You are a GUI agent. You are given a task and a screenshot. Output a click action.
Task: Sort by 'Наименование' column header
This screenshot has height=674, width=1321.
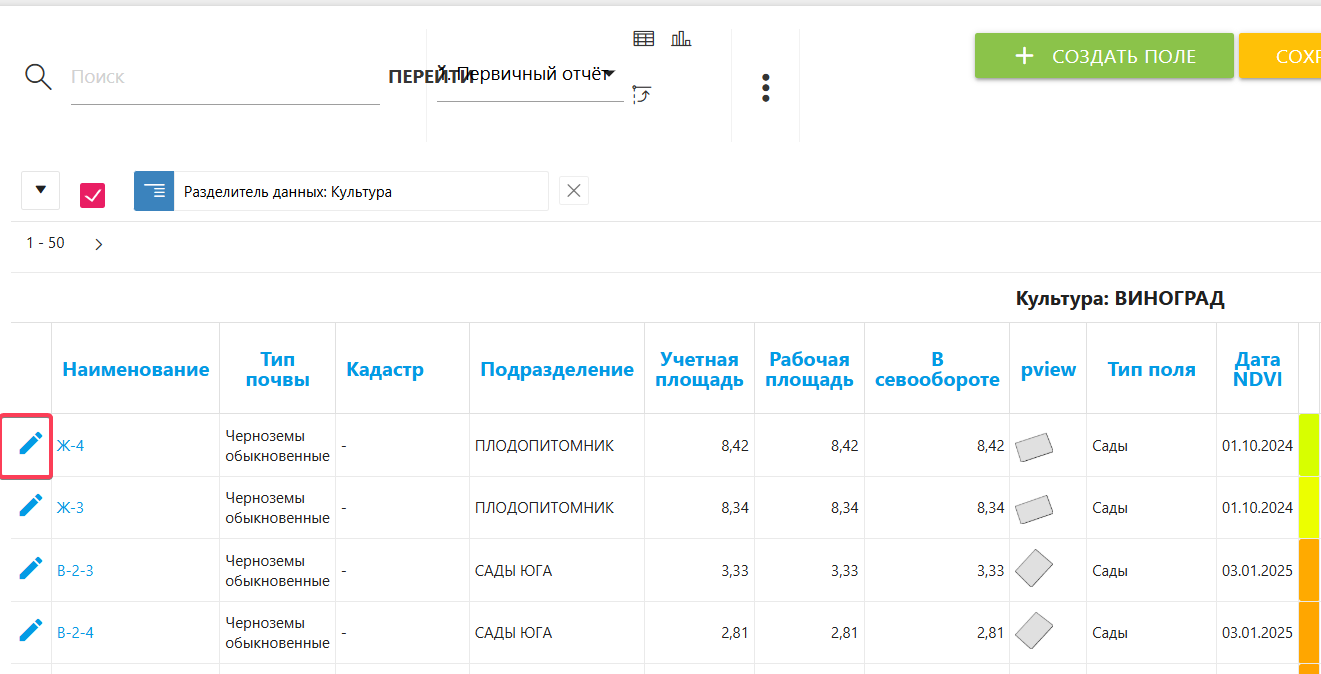(x=136, y=369)
